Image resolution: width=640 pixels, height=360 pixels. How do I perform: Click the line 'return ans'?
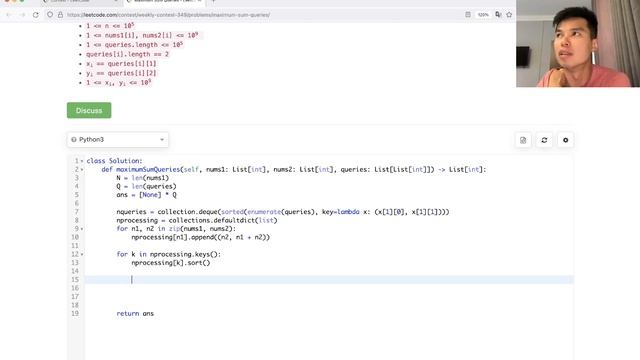click(x=135, y=313)
